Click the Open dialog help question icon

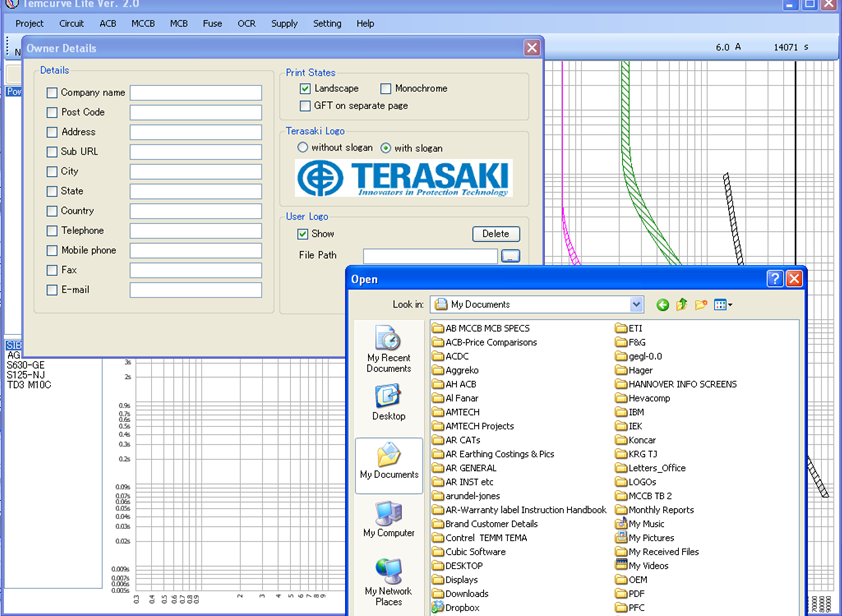(774, 279)
